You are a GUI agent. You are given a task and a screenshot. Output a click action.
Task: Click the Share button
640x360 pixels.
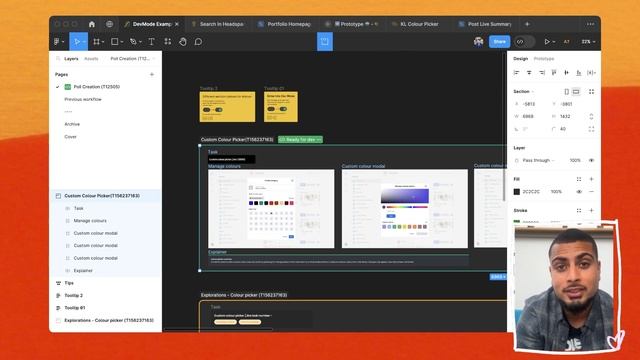[x=500, y=42]
